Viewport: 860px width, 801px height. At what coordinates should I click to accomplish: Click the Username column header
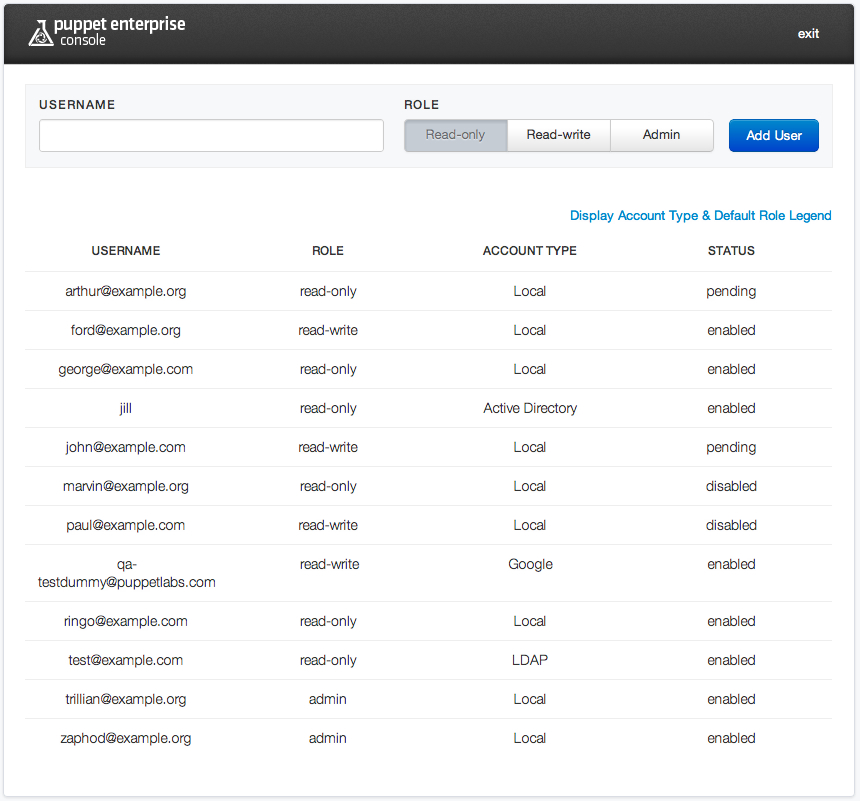click(126, 251)
